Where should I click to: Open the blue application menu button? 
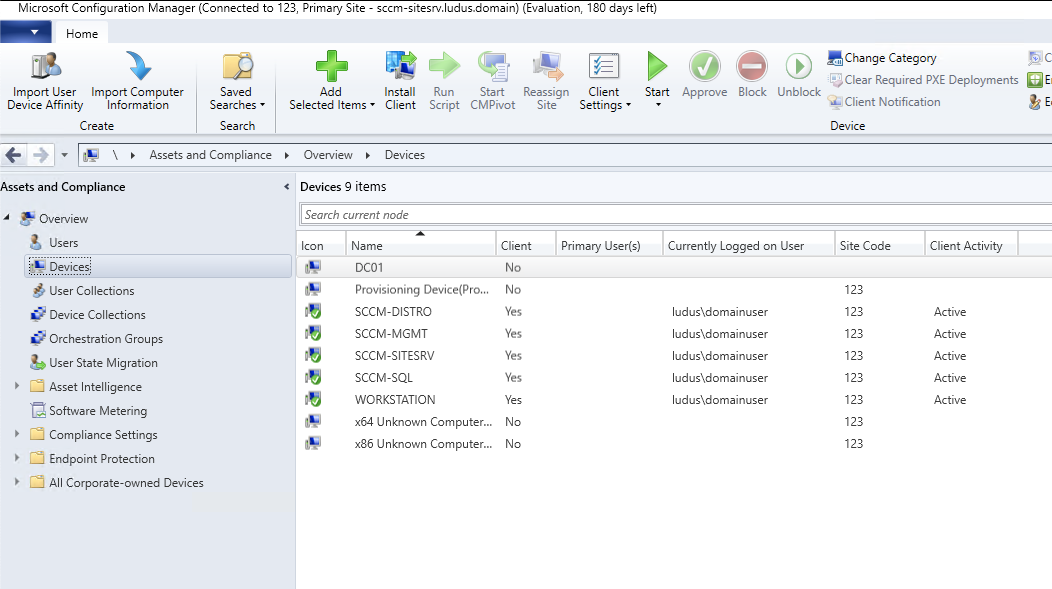[x=33, y=33]
